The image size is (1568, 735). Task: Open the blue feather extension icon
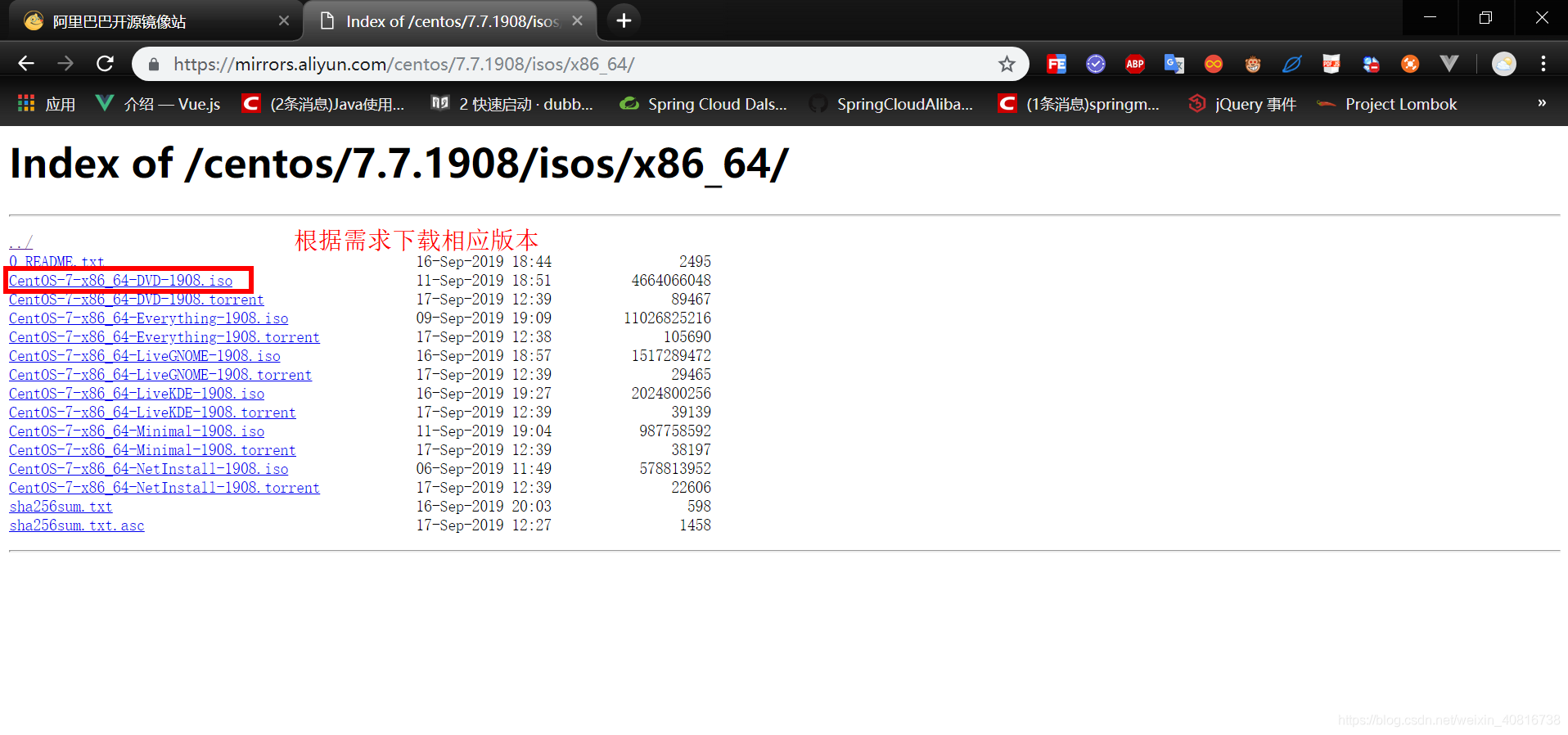pos(1292,64)
